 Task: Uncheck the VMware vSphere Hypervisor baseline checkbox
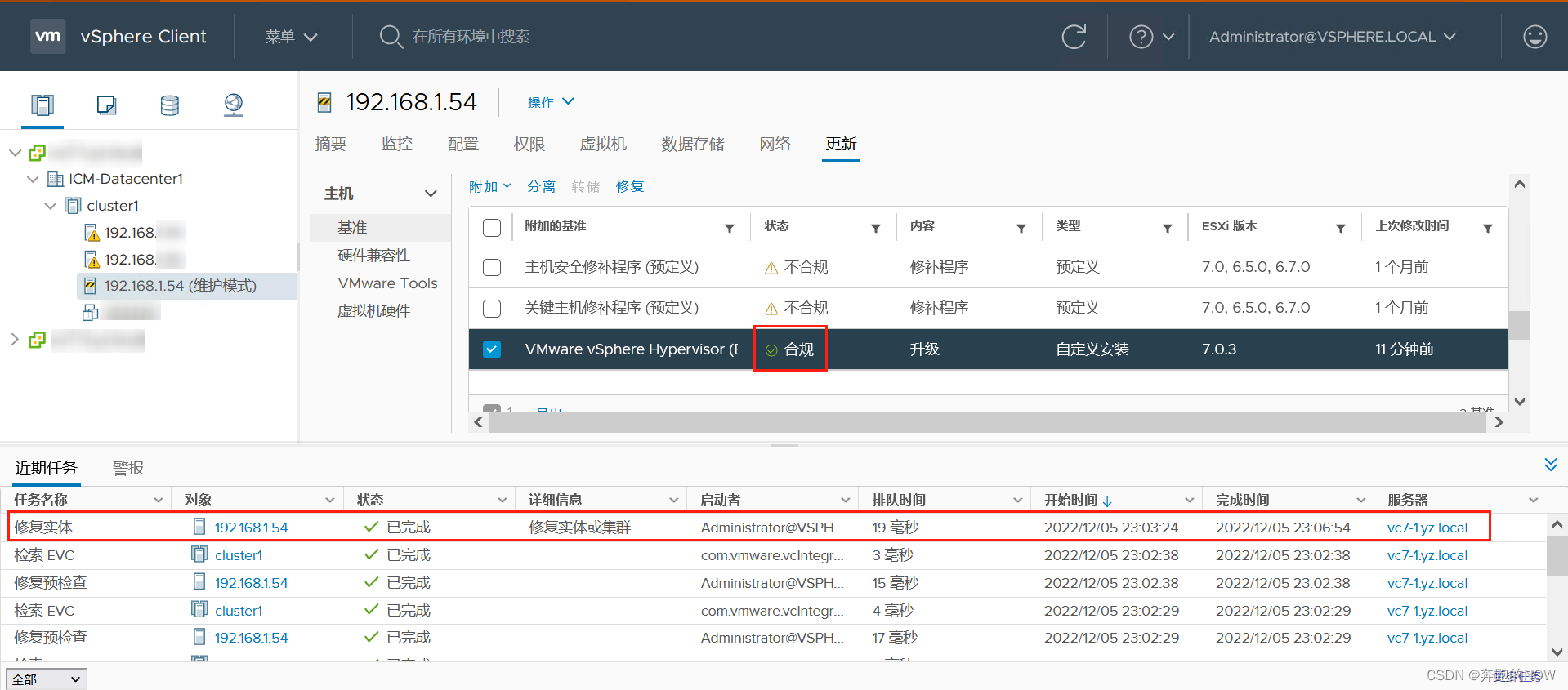pyautogui.click(x=492, y=349)
